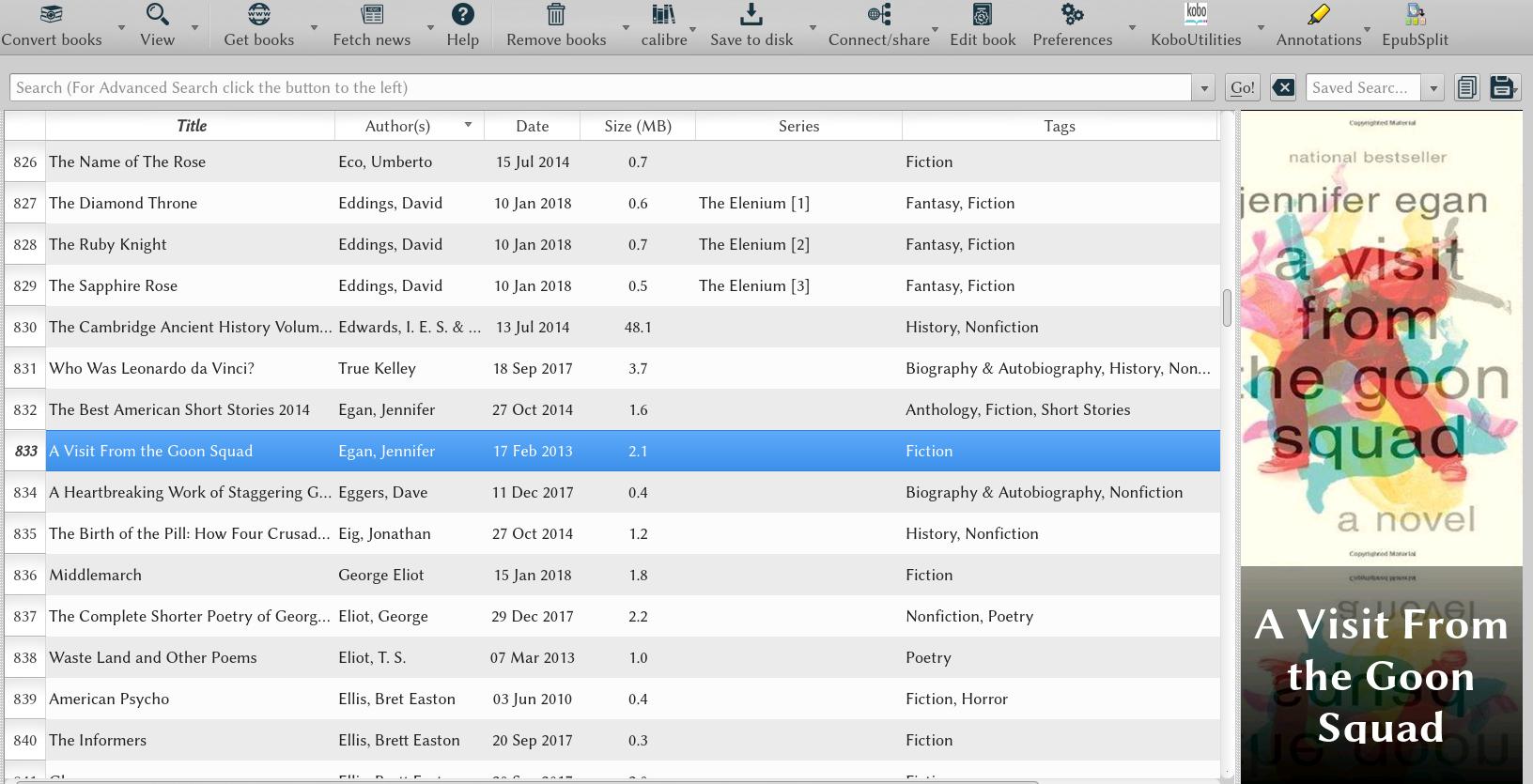Sort the list by the Date column
1533x784 pixels.
pyautogui.click(x=532, y=126)
